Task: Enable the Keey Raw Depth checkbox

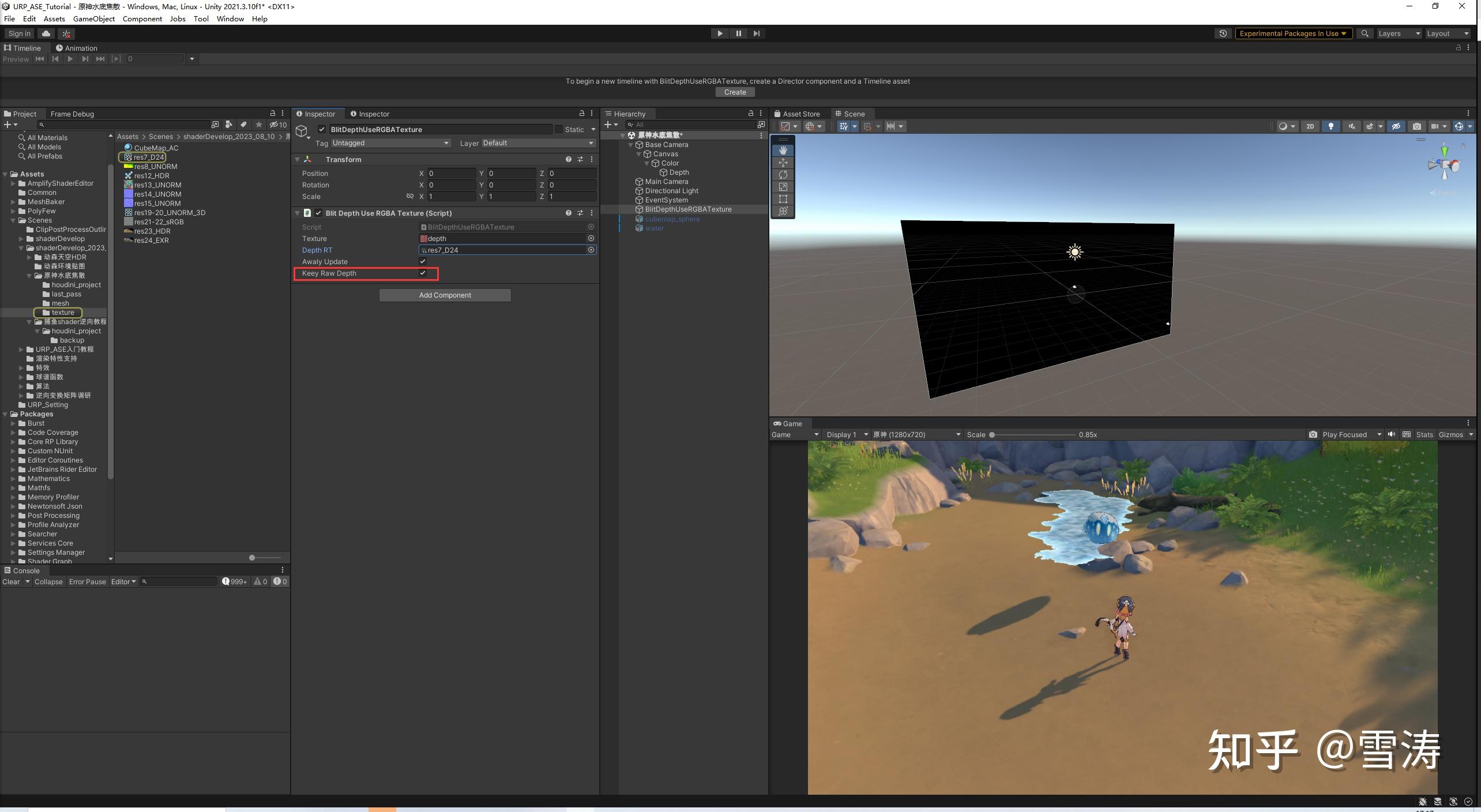Action: (423, 273)
